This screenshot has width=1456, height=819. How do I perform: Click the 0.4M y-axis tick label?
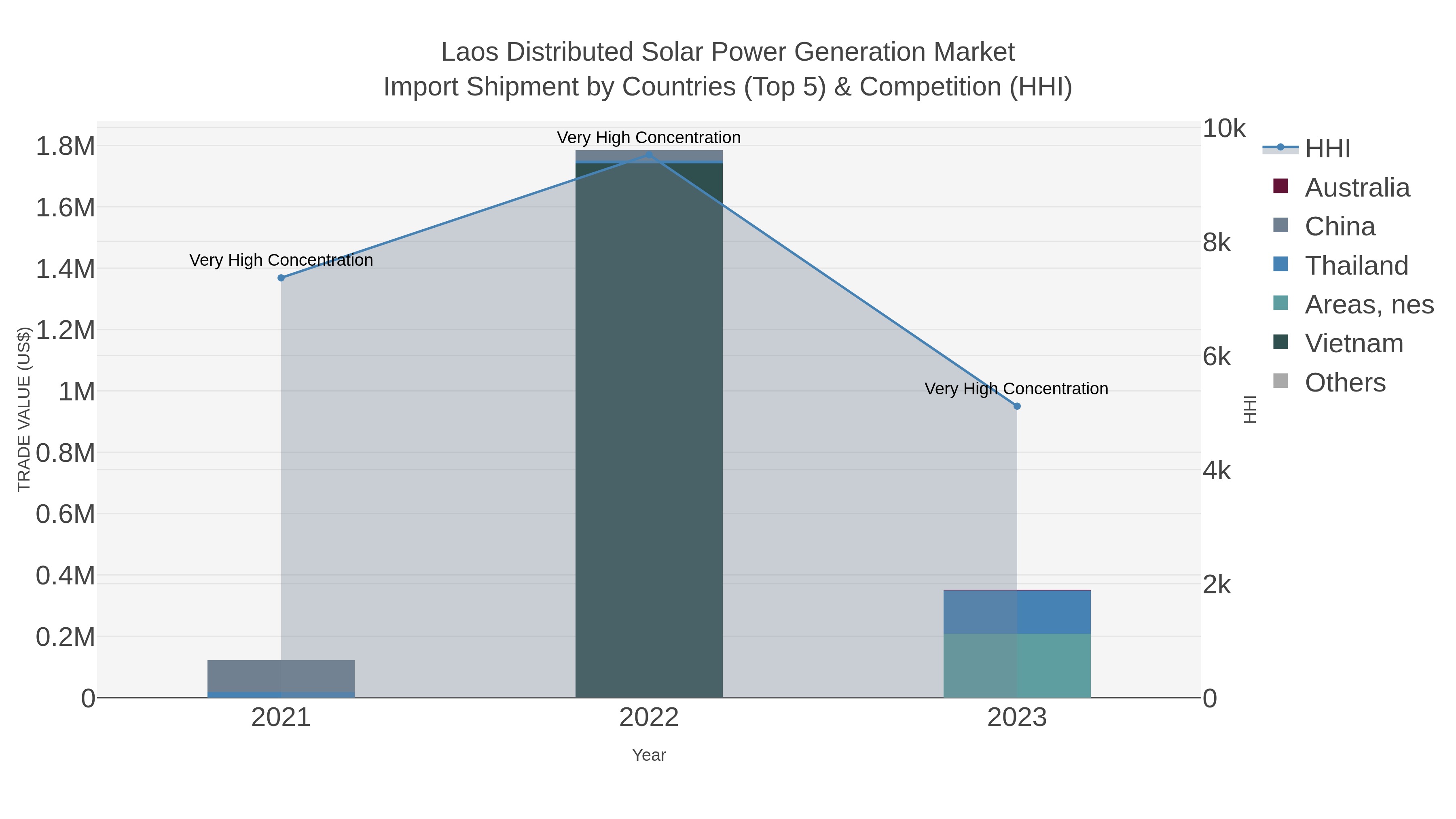66,576
